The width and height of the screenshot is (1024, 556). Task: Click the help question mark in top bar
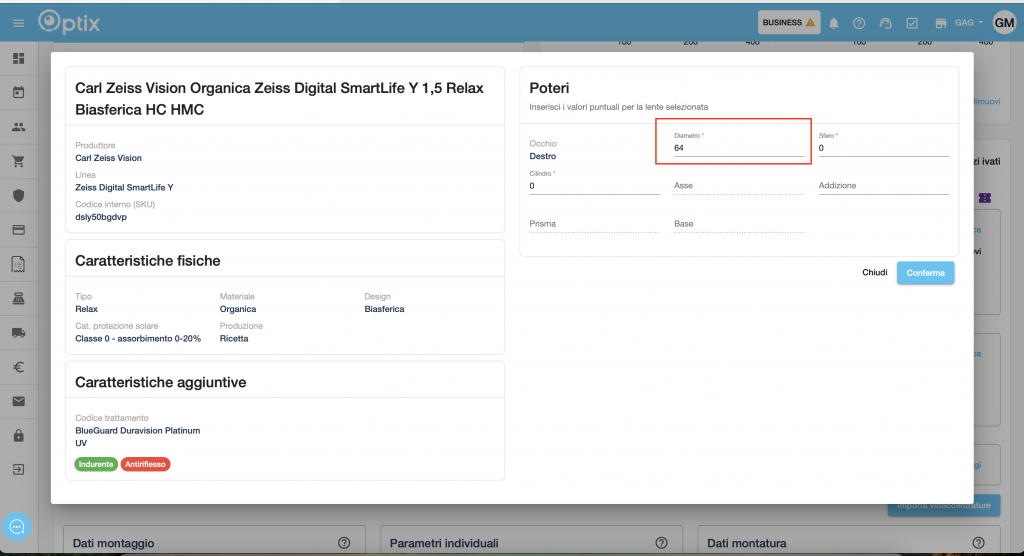click(859, 23)
